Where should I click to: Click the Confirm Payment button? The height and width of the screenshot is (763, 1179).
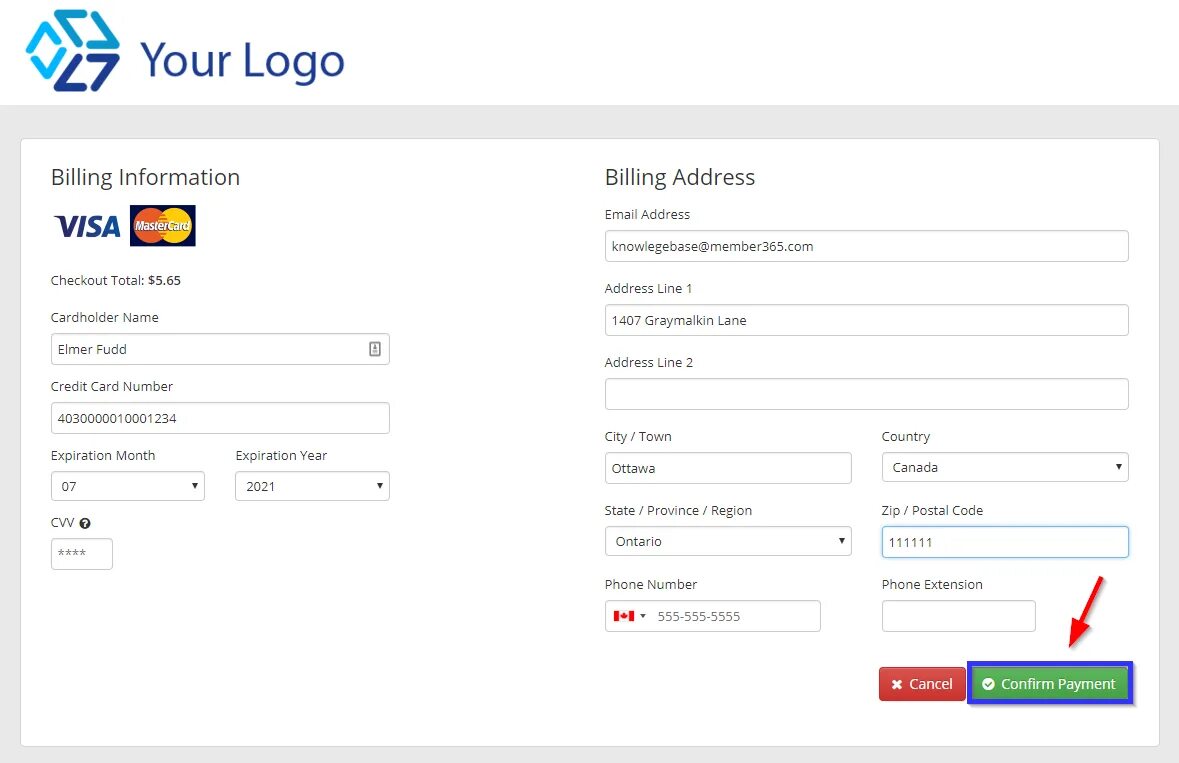coord(1049,684)
